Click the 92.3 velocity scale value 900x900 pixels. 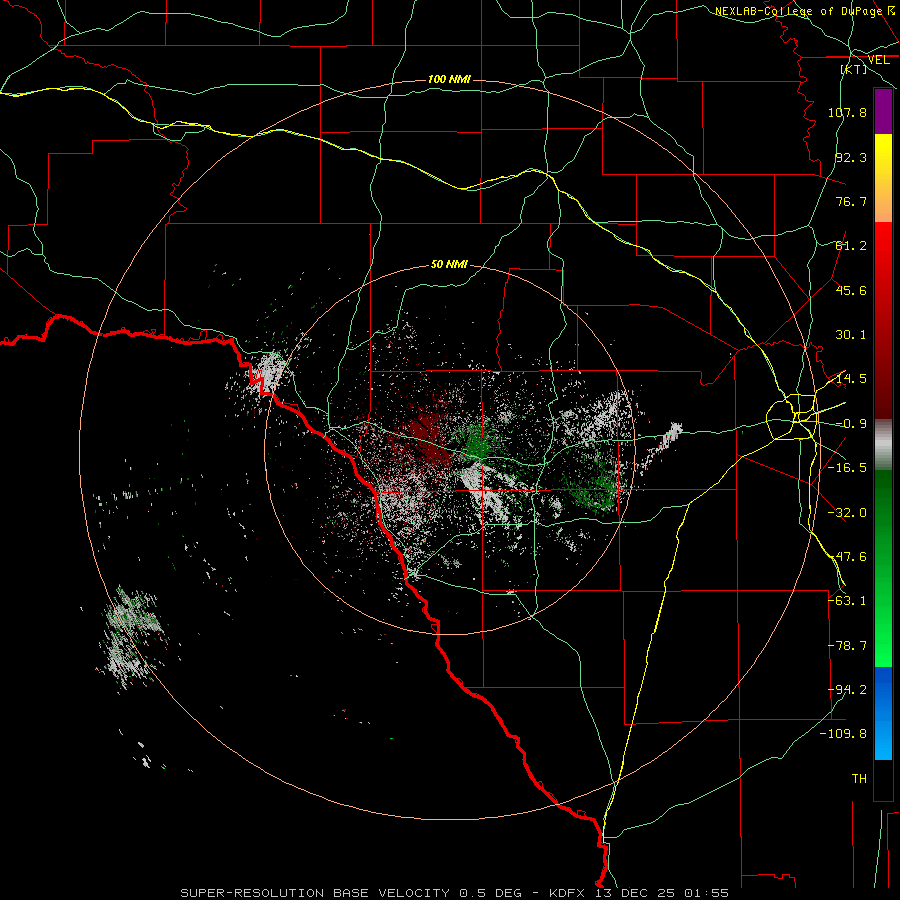pyautogui.click(x=851, y=157)
